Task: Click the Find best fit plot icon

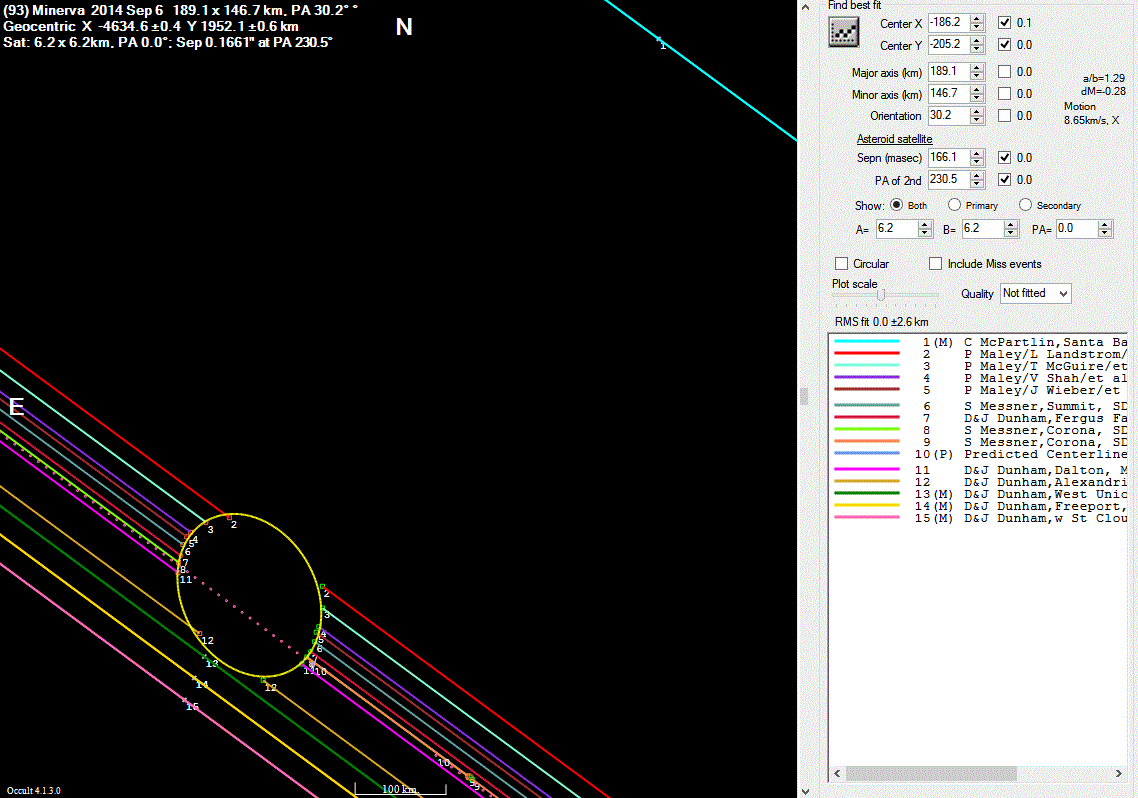Action: point(843,32)
